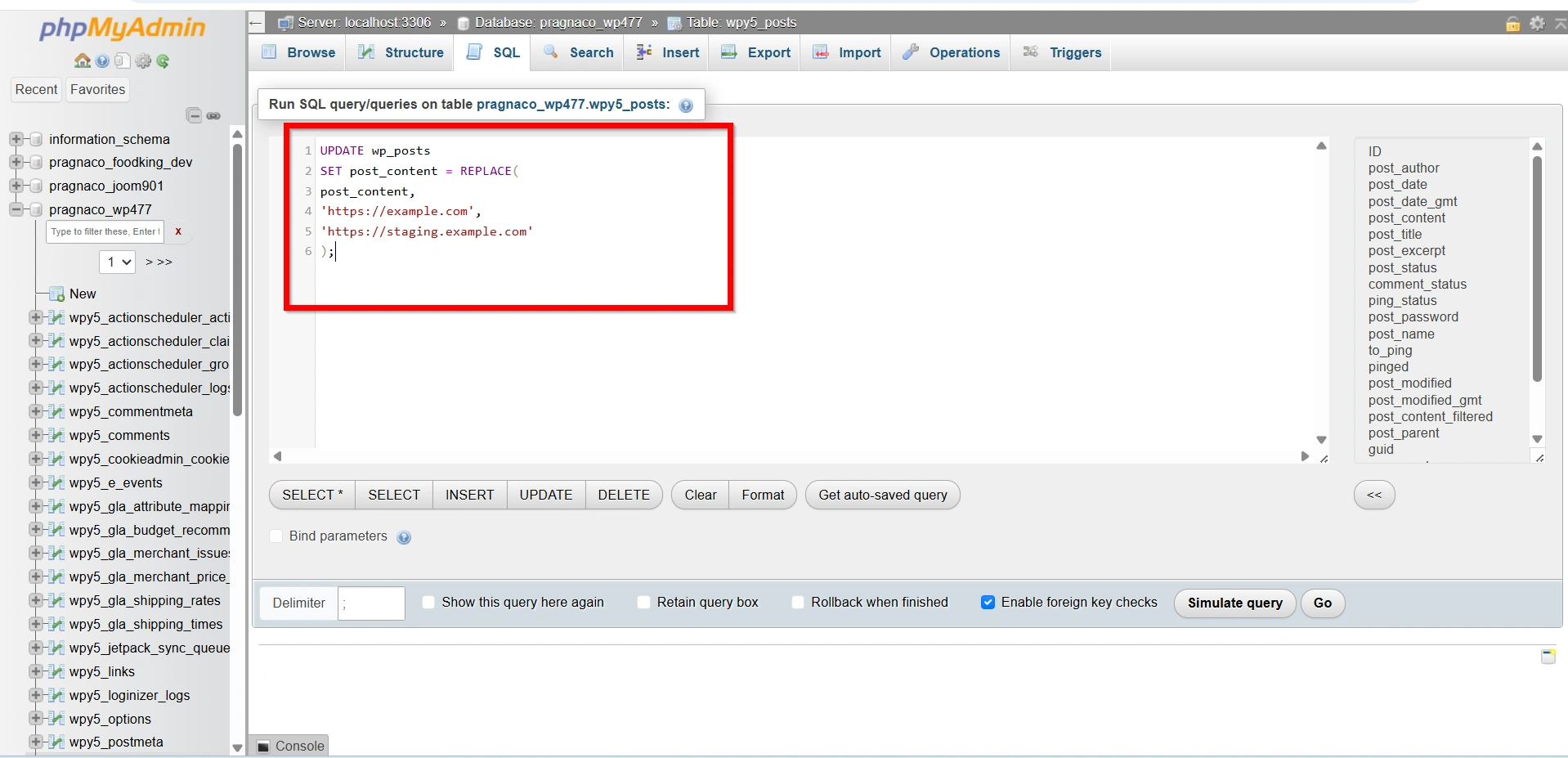
Task: Open Bind parameters help icon
Action: pos(404,537)
